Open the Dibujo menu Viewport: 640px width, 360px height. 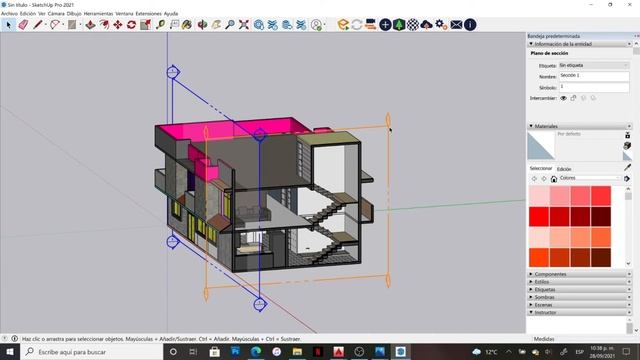tap(74, 13)
